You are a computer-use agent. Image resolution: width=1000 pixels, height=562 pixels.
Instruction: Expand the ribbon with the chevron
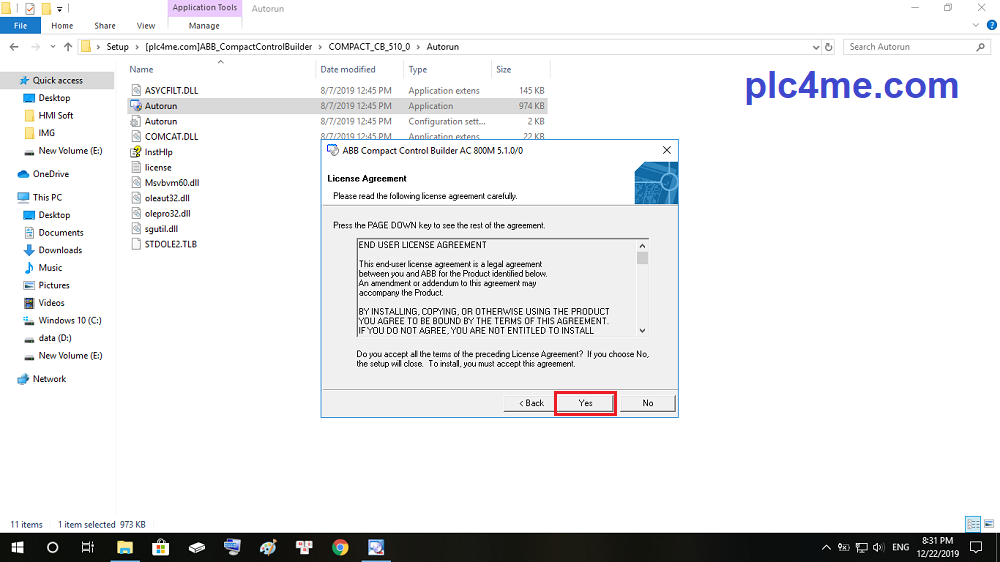click(975, 26)
